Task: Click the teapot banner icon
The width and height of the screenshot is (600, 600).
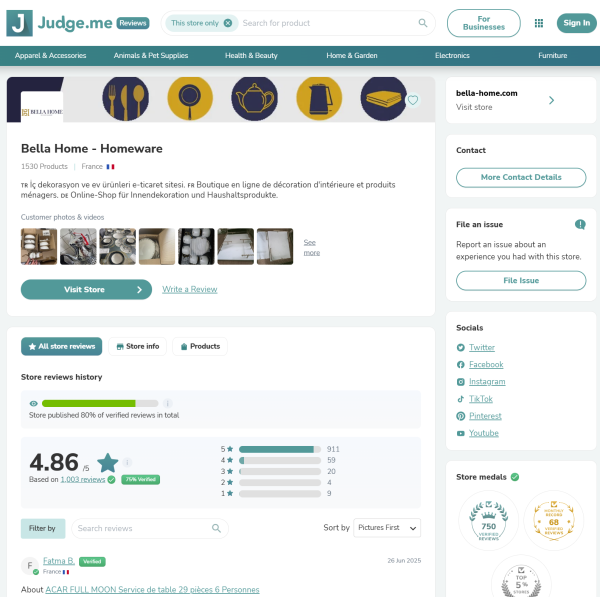Action: tap(254, 99)
